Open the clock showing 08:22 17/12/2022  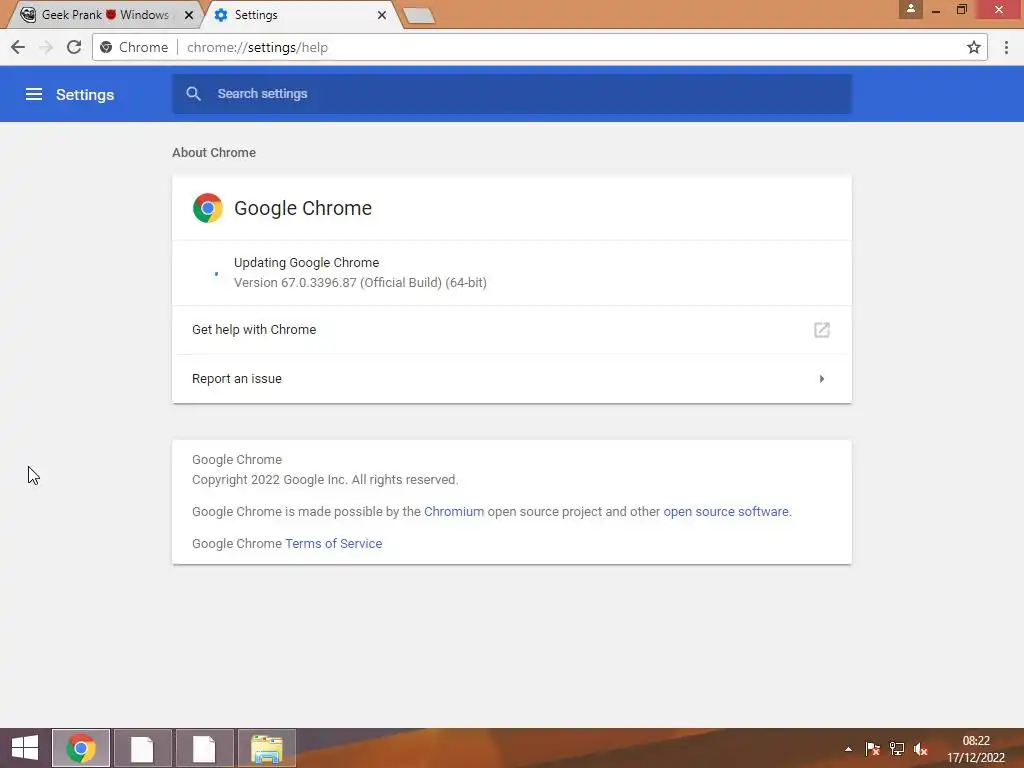[x=976, y=749]
